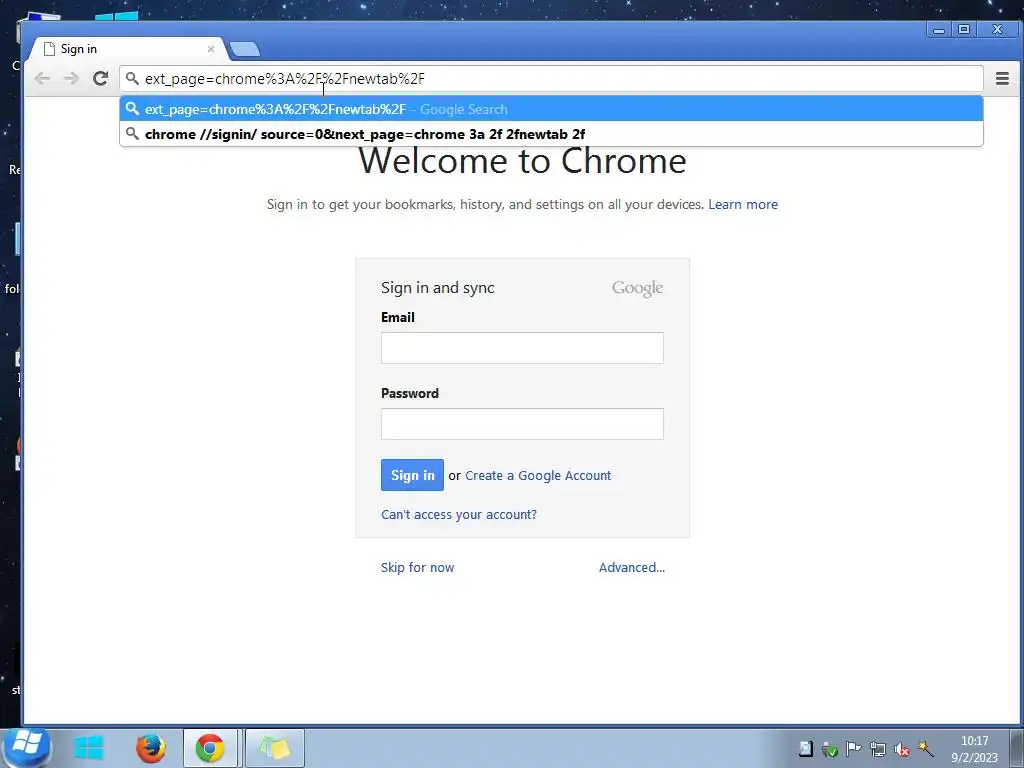Click the muted volume tray icon
Image resolution: width=1024 pixels, height=768 pixels.
click(902, 750)
